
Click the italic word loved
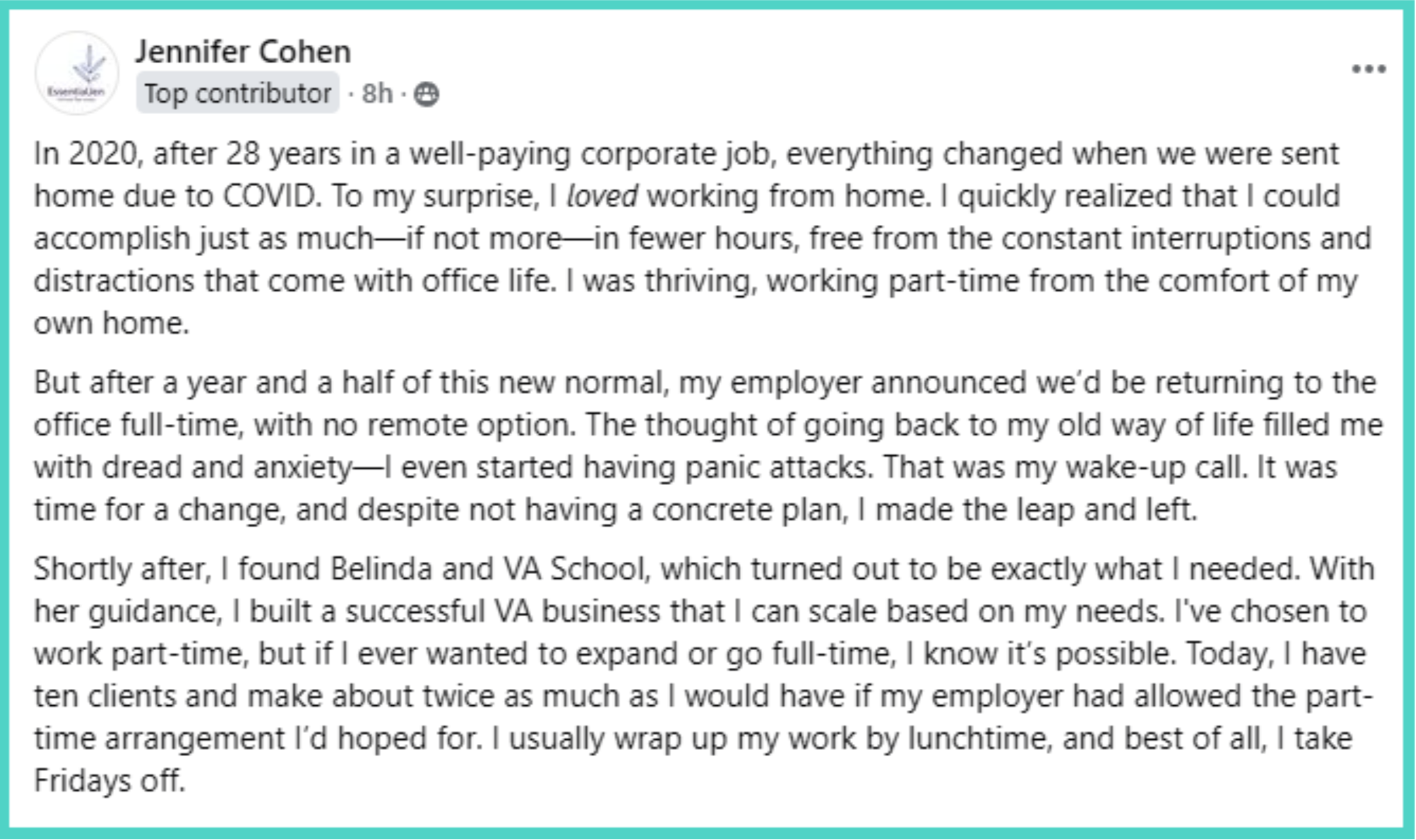[x=602, y=196]
